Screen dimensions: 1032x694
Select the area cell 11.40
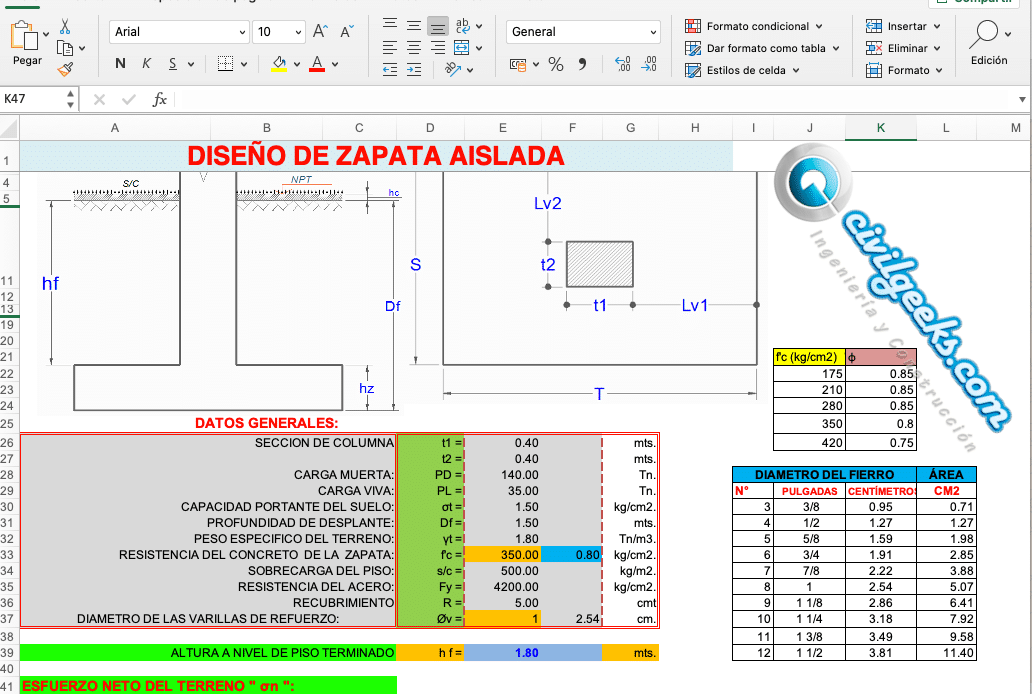pos(946,653)
